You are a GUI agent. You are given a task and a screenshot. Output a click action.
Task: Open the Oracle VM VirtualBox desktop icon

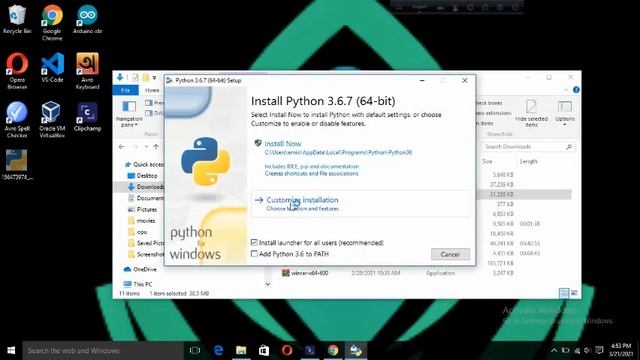pyautogui.click(x=52, y=119)
